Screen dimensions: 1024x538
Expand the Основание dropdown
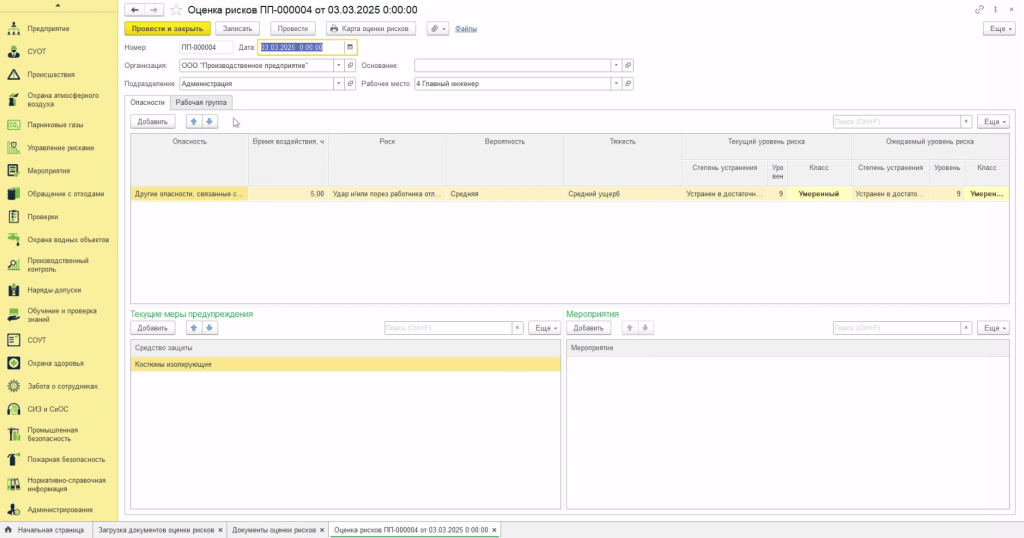click(x=616, y=65)
